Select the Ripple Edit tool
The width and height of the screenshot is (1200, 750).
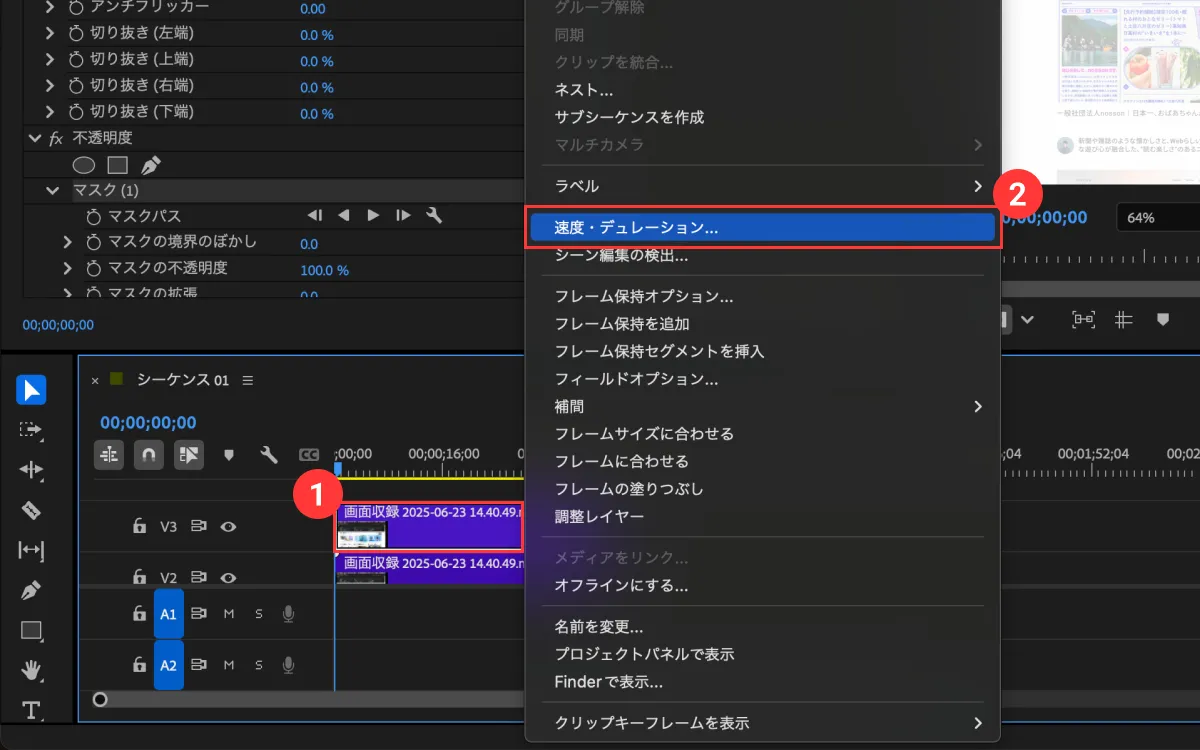point(31,470)
